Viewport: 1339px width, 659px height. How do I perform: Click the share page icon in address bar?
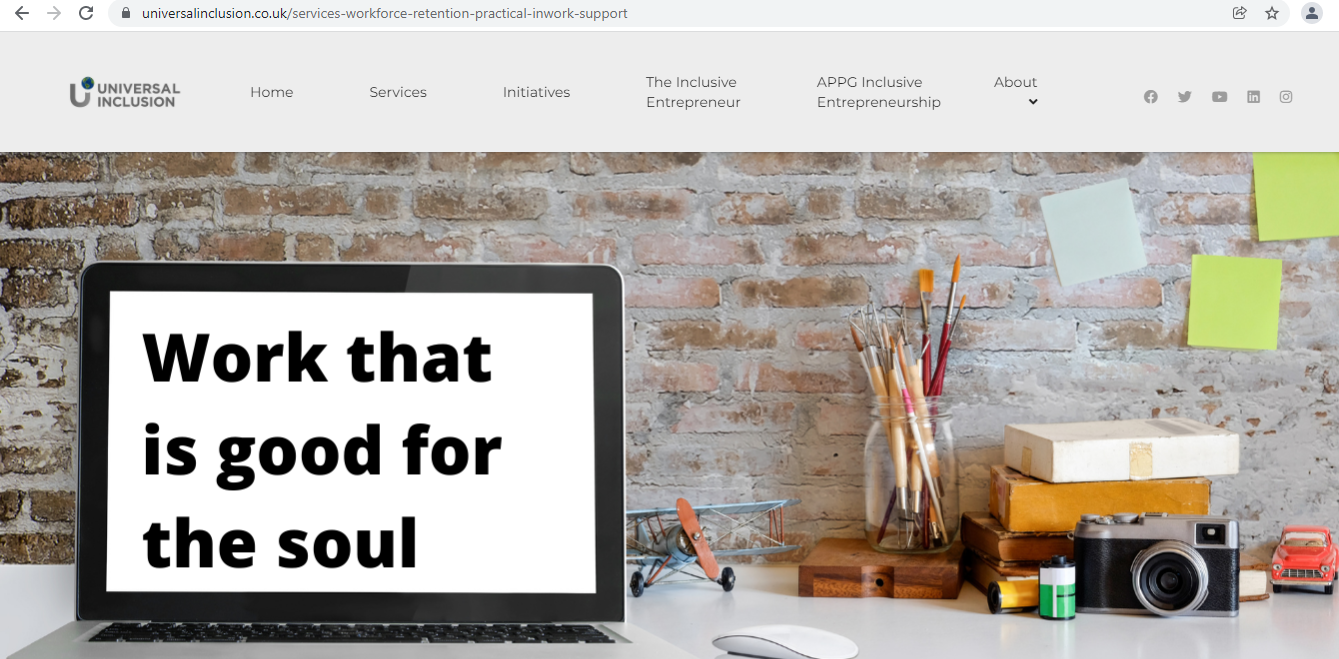(1240, 13)
